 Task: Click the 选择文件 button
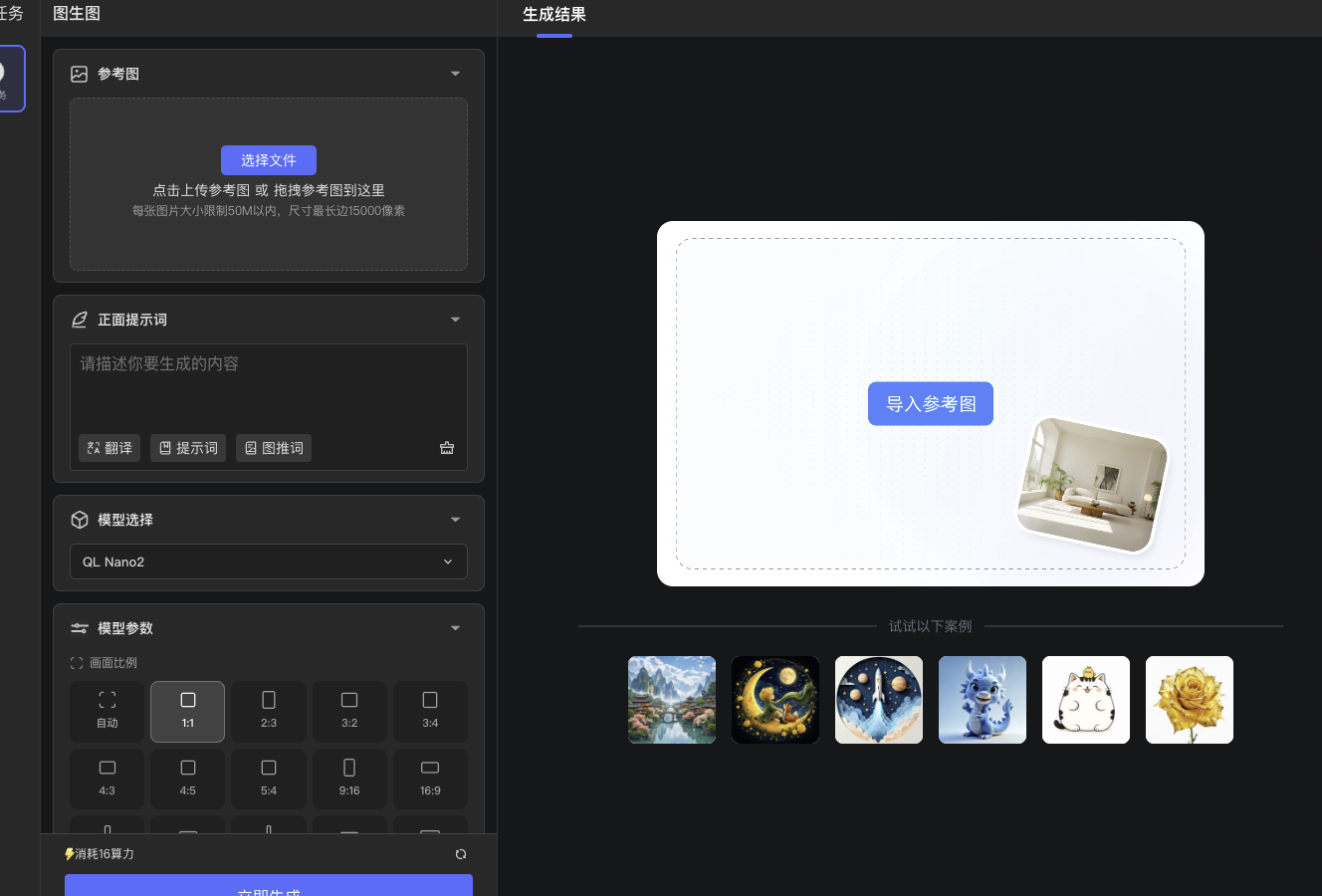pyautogui.click(x=269, y=160)
